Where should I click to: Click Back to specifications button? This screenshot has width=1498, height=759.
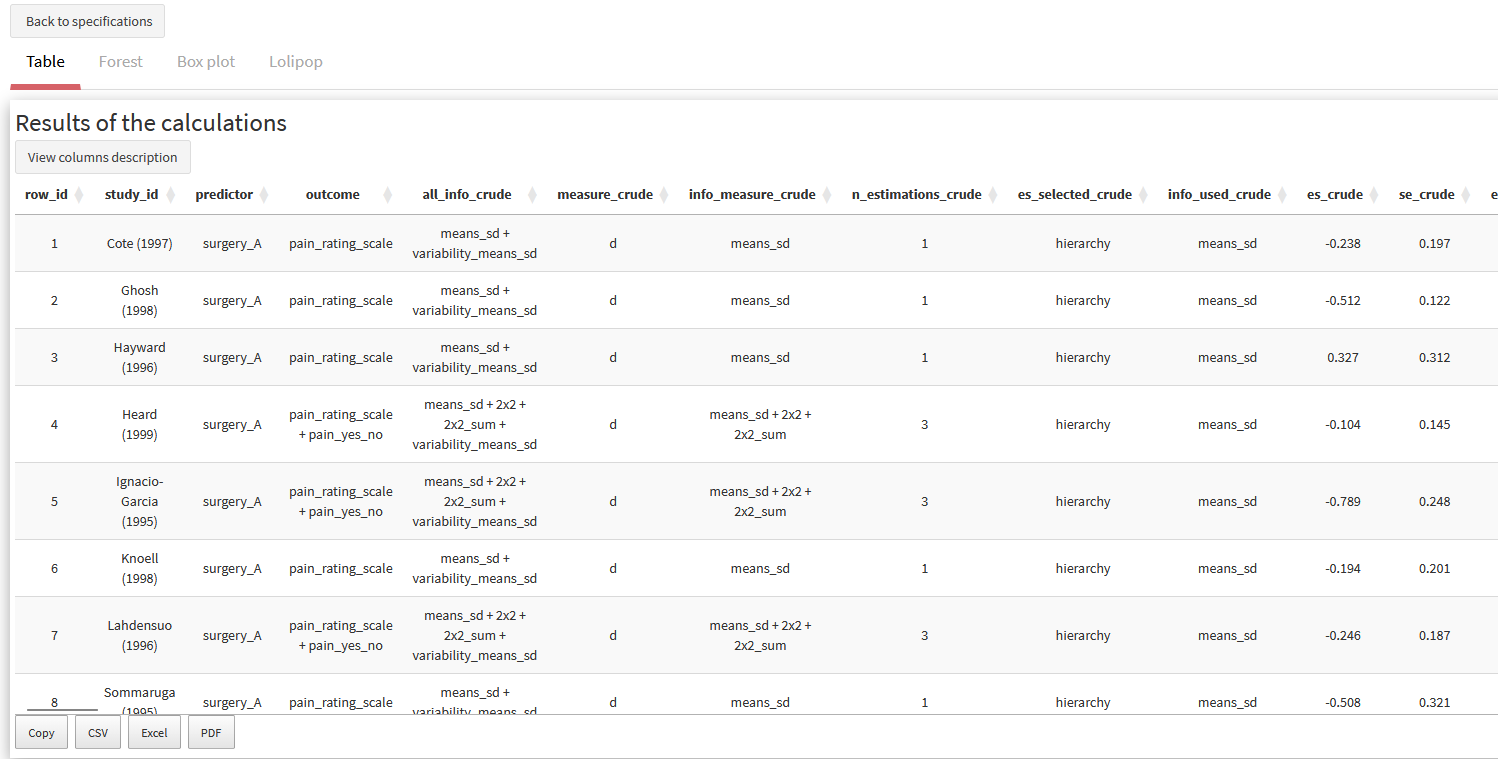click(88, 21)
